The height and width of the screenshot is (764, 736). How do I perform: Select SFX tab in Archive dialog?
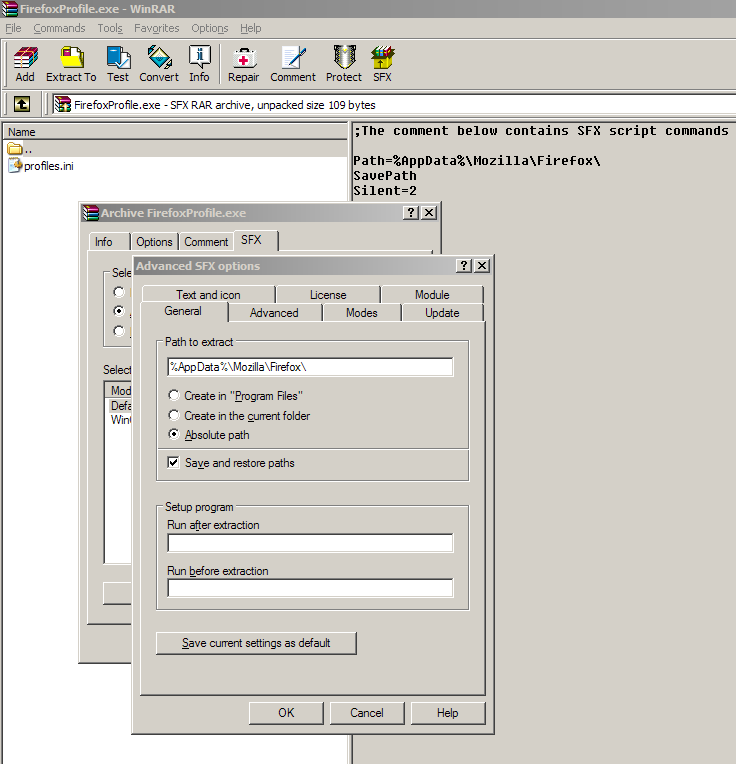pos(256,240)
